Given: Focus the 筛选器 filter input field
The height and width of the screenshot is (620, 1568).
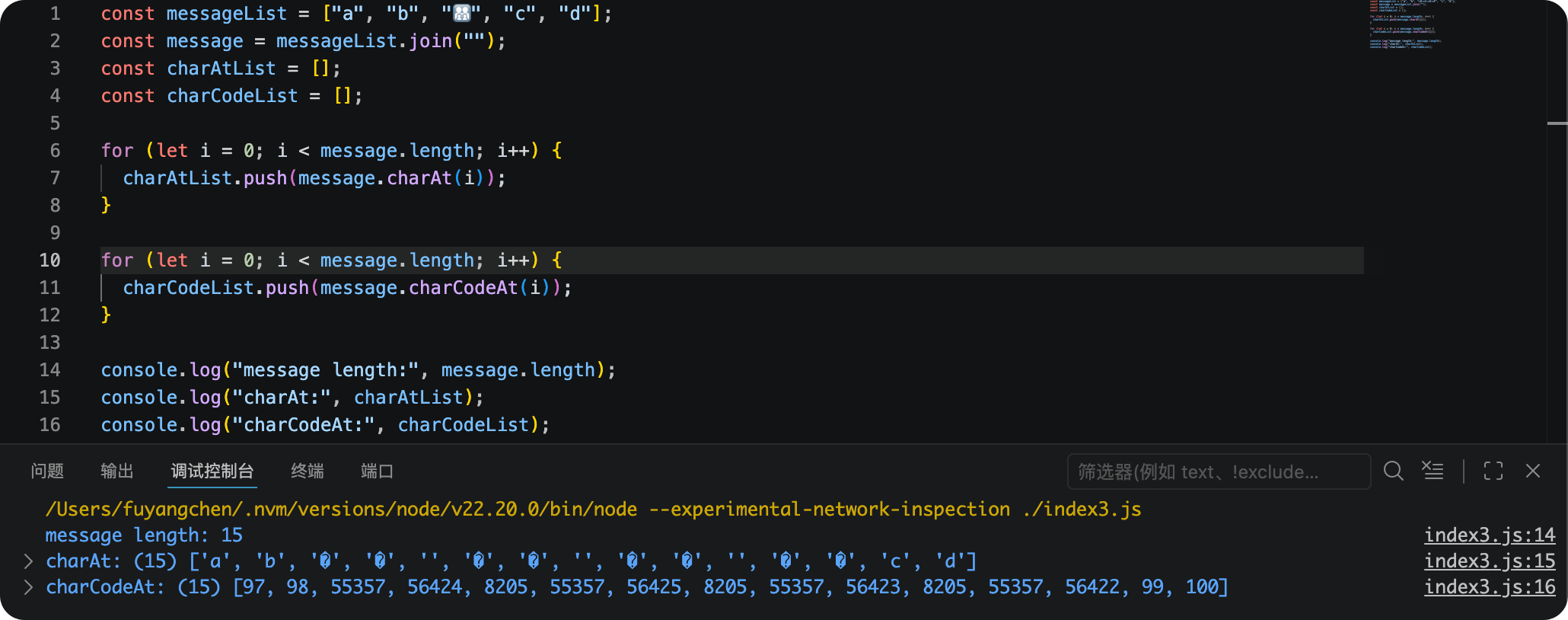Looking at the screenshot, I should (x=1219, y=471).
